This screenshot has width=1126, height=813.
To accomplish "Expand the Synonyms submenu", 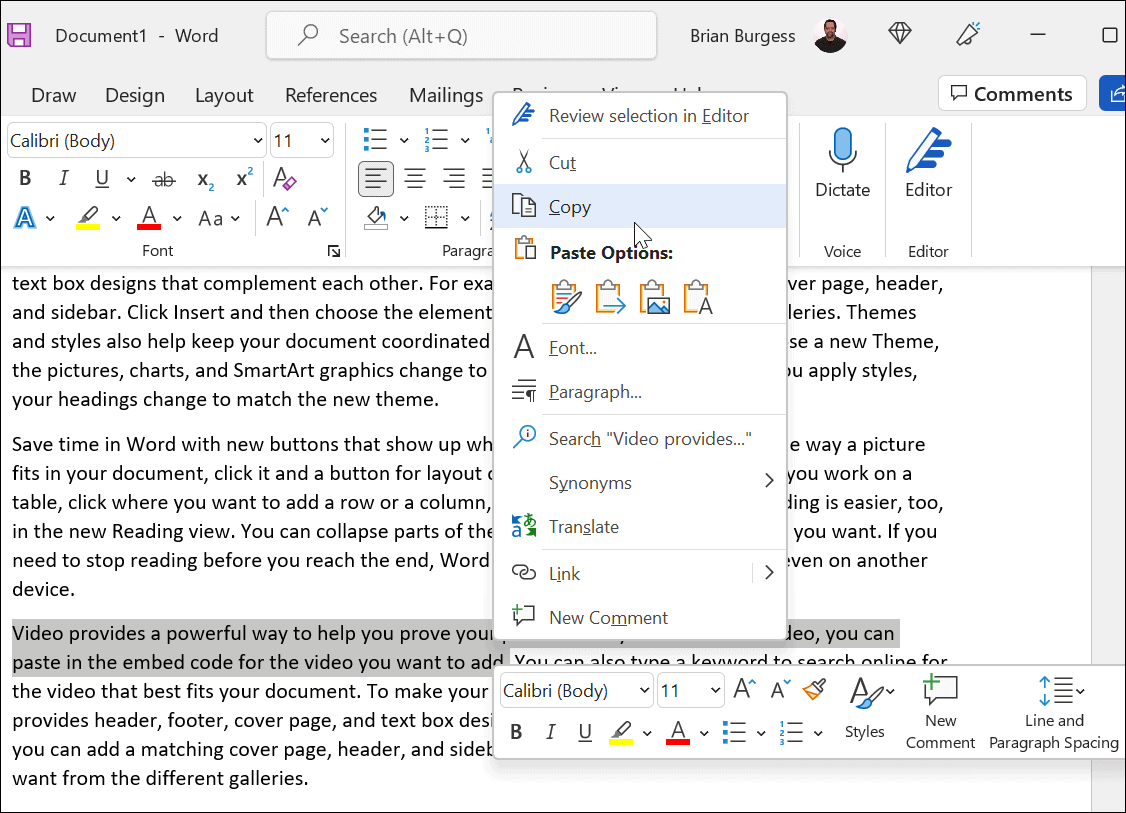I will pyautogui.click(x=768, y=482).
